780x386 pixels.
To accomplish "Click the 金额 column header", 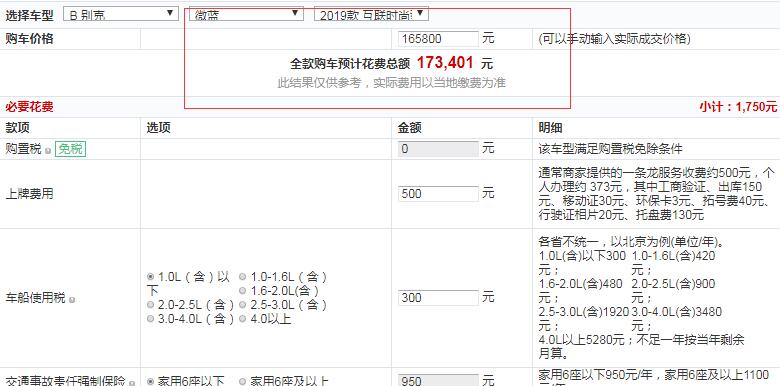I will 410,128.
